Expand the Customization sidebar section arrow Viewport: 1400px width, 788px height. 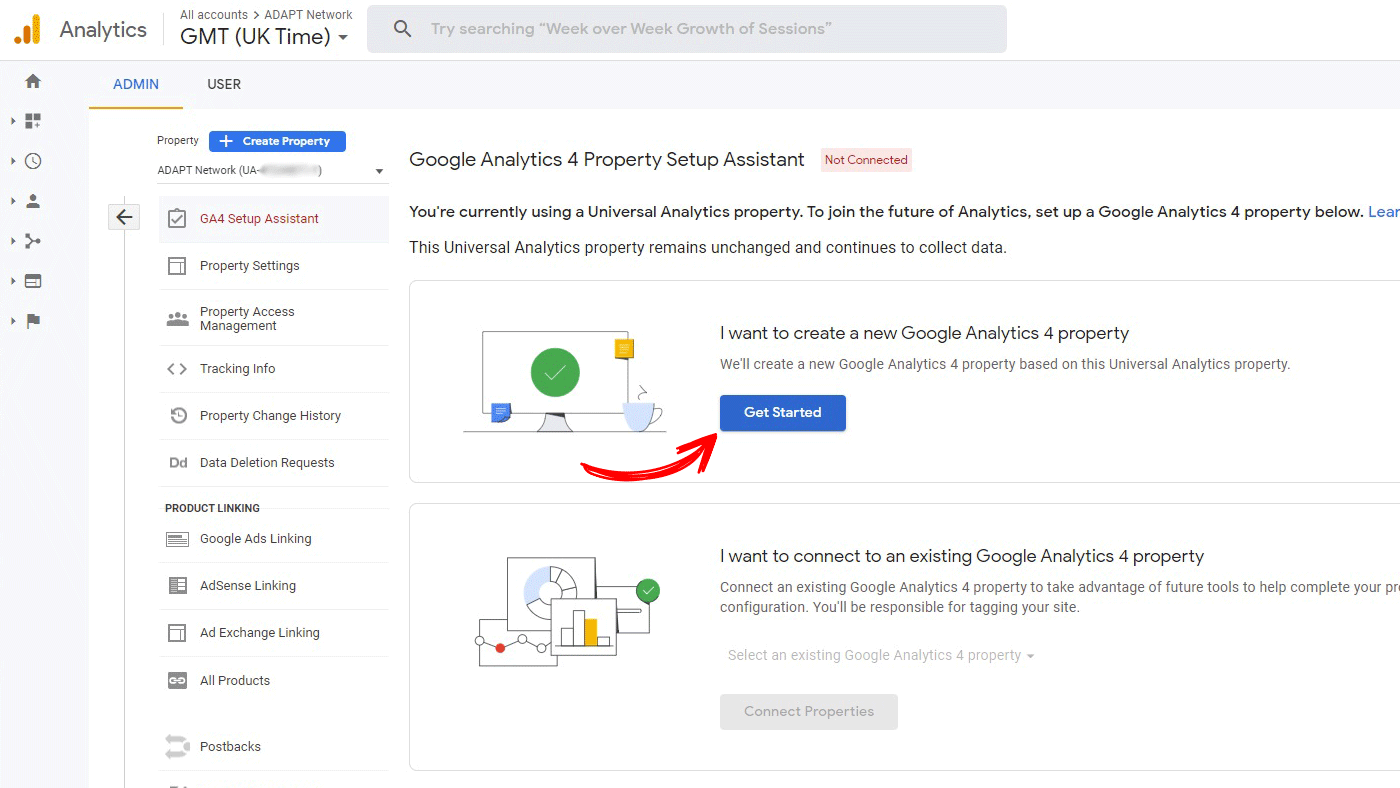pyautogui.click(x=13, y=121)
